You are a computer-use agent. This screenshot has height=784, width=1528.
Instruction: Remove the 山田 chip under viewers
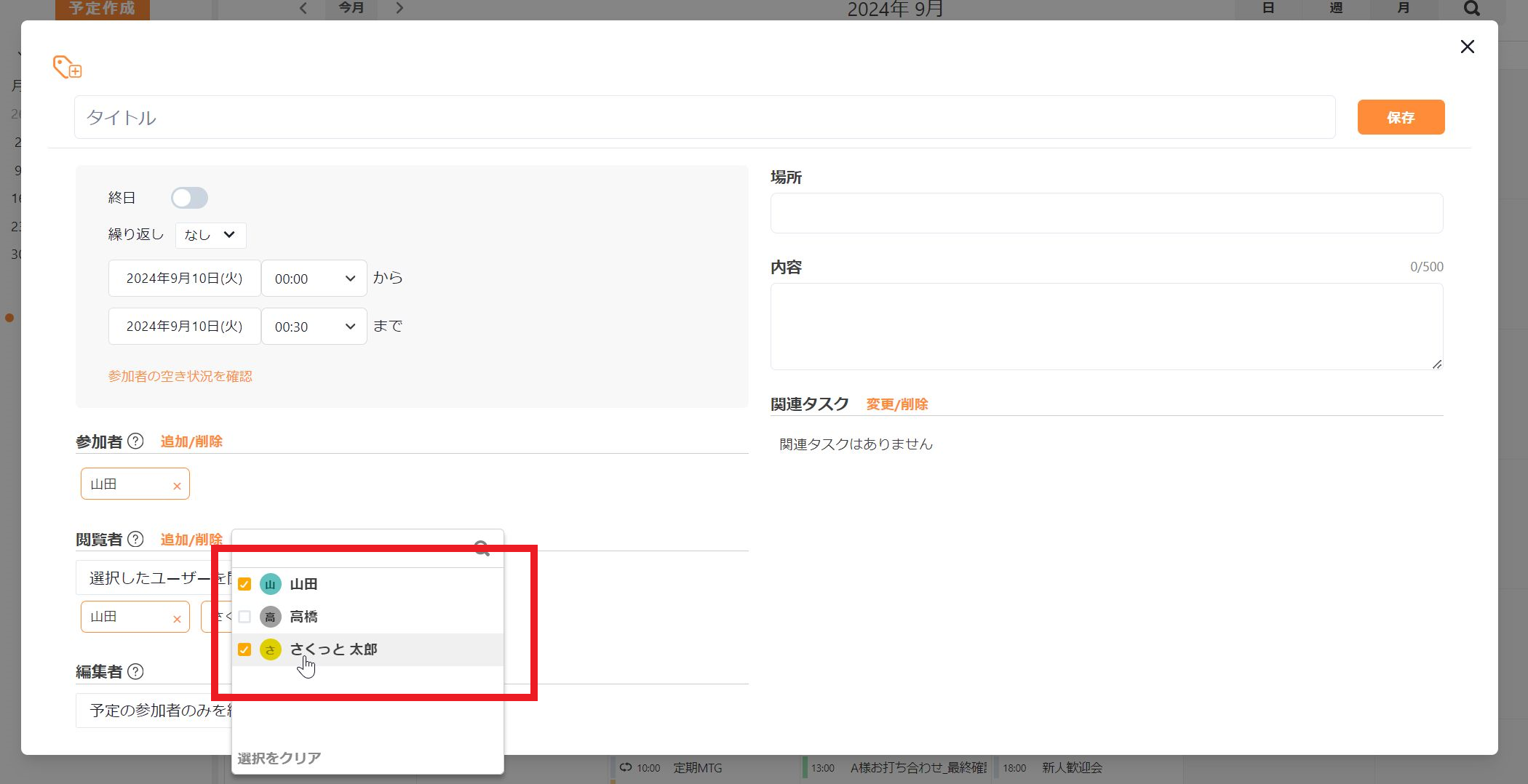pyautogui.click(x=177, y=619)
